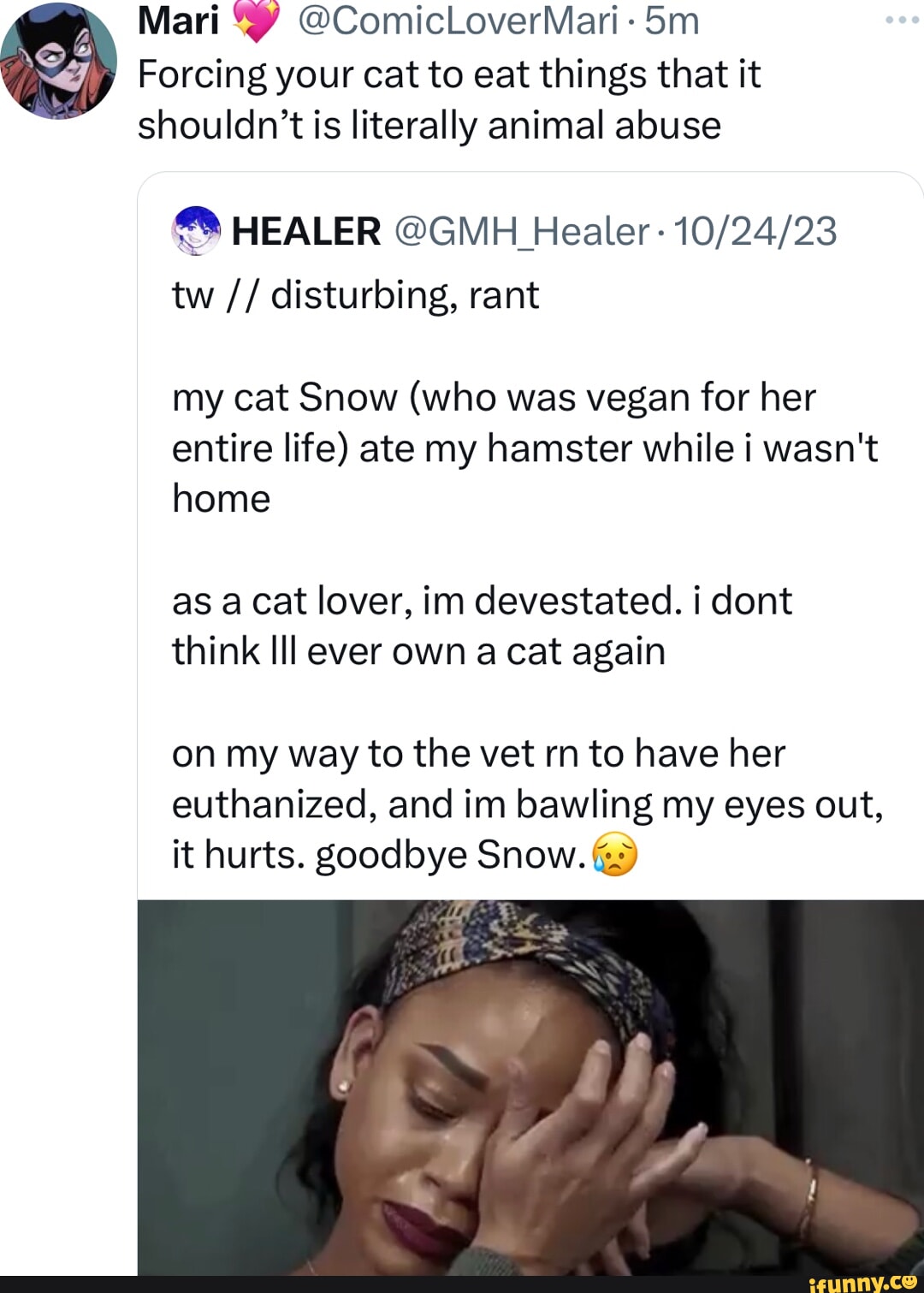Open Mari's Batgirl profile avatar
This screenshot has height=1293, width=924.
(58, 60)
